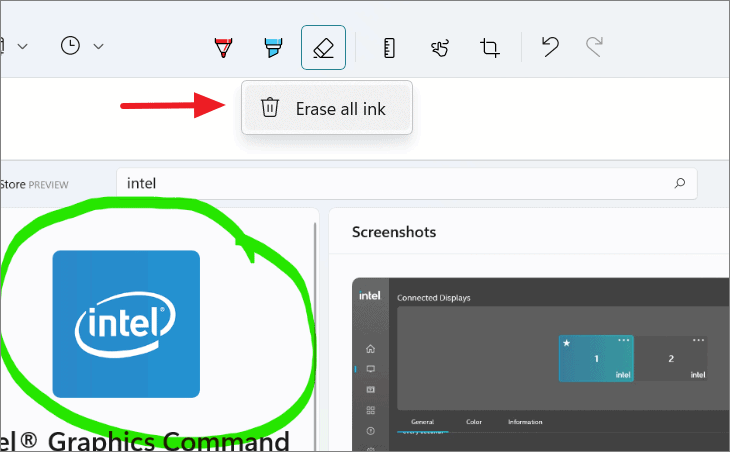Select display 2 tile in screenshot
The image size is (730, 452).
pyautogui.click(x=671, y=358)
